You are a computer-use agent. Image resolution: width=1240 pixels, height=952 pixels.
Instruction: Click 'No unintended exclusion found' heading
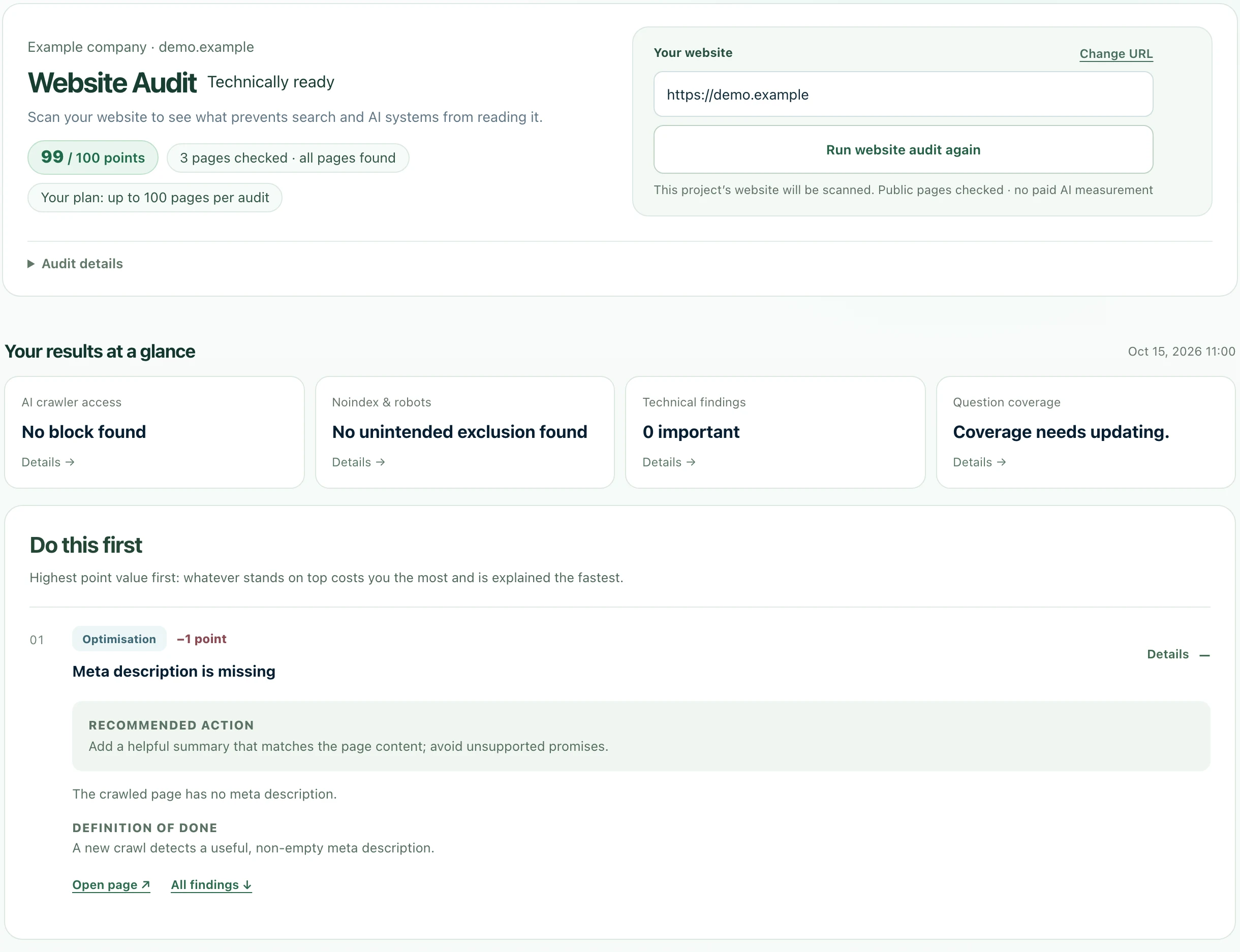tap(459, 432)
